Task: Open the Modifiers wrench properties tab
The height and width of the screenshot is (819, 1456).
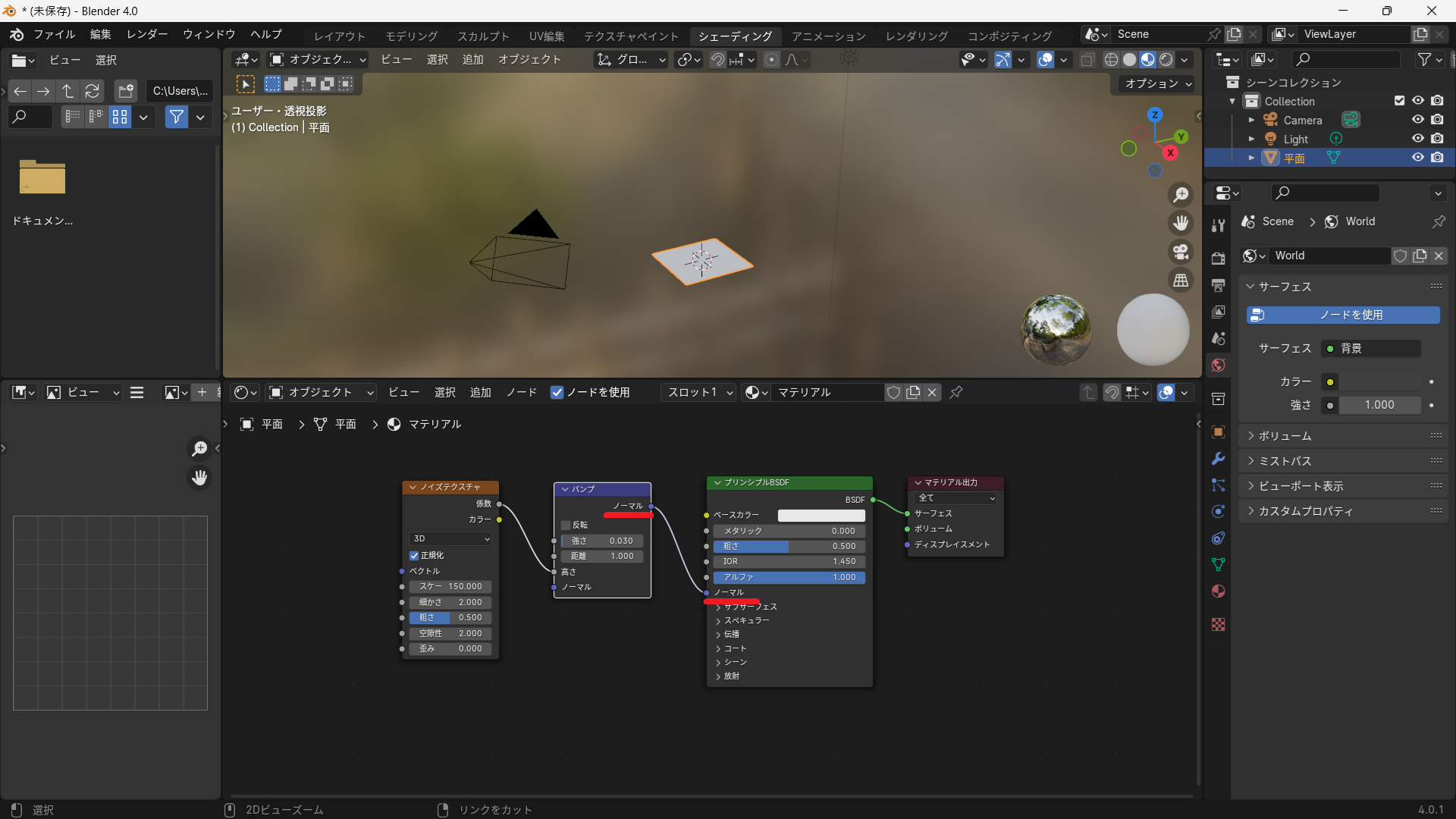Action: pos(1219,459)
